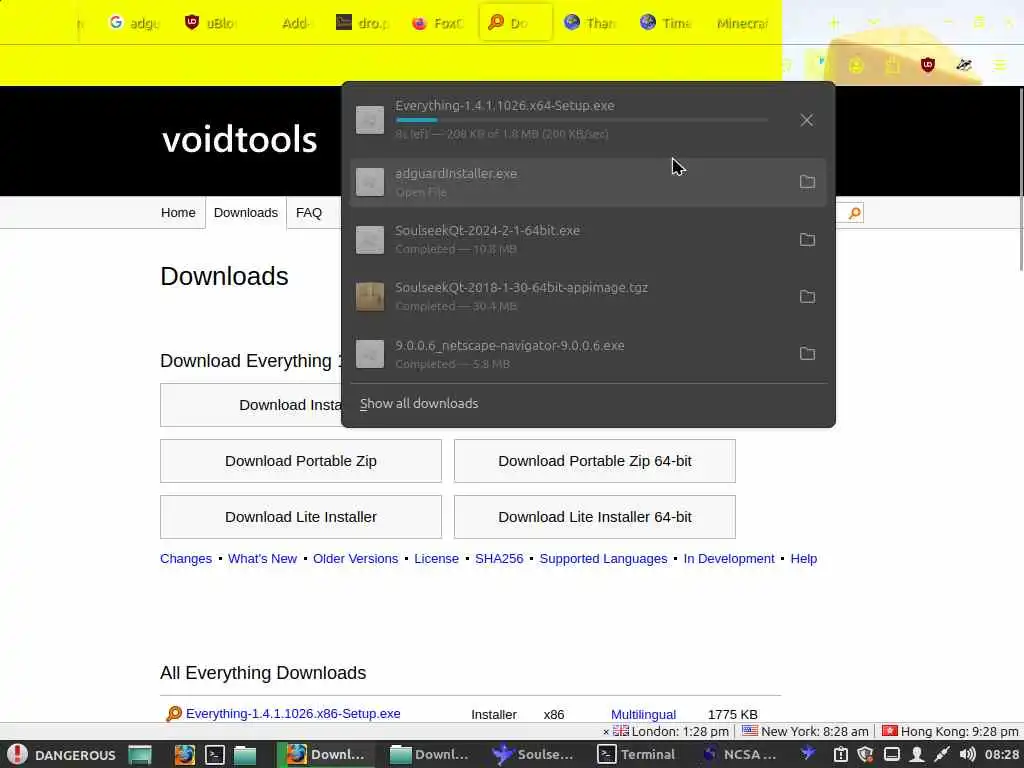
Task: Click the orange search magnifier icon on voidtools
Action: point(854,213)
